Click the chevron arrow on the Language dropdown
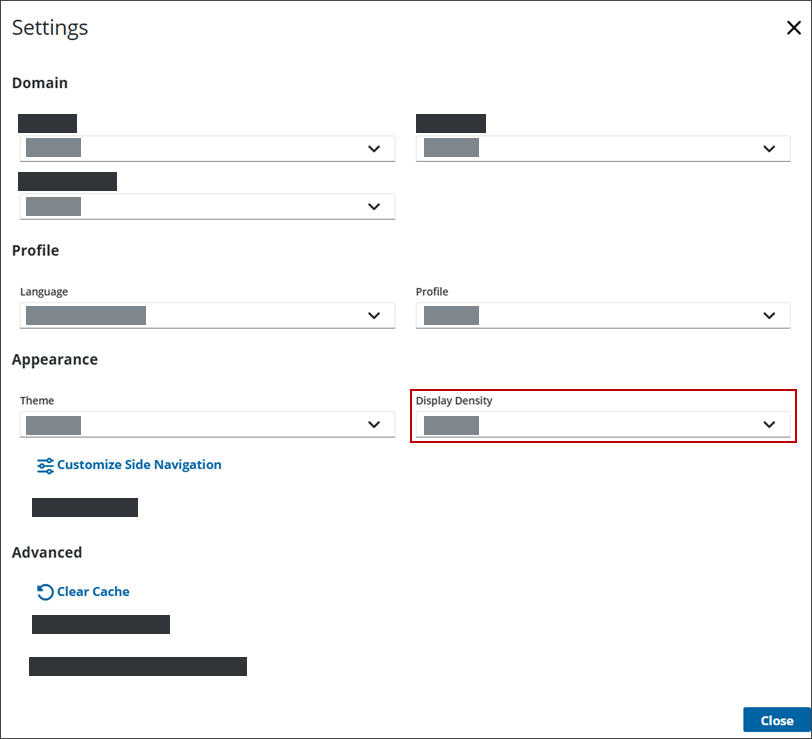 [374, 316]
